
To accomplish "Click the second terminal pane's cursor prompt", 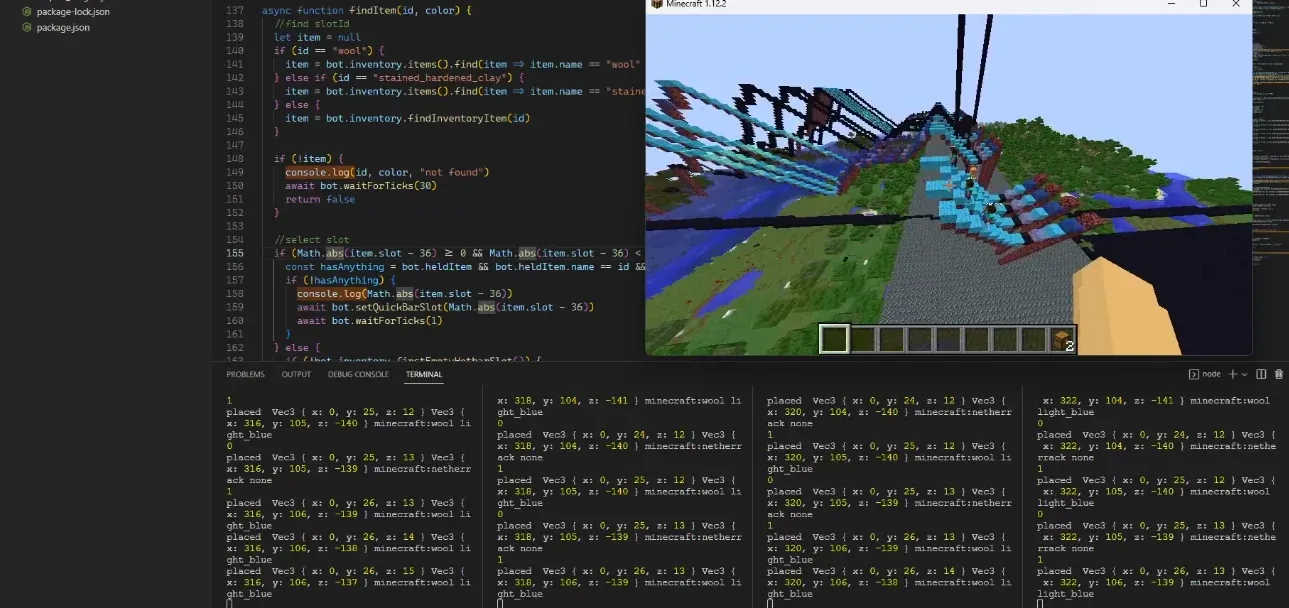I will click(x=500, y=604).
